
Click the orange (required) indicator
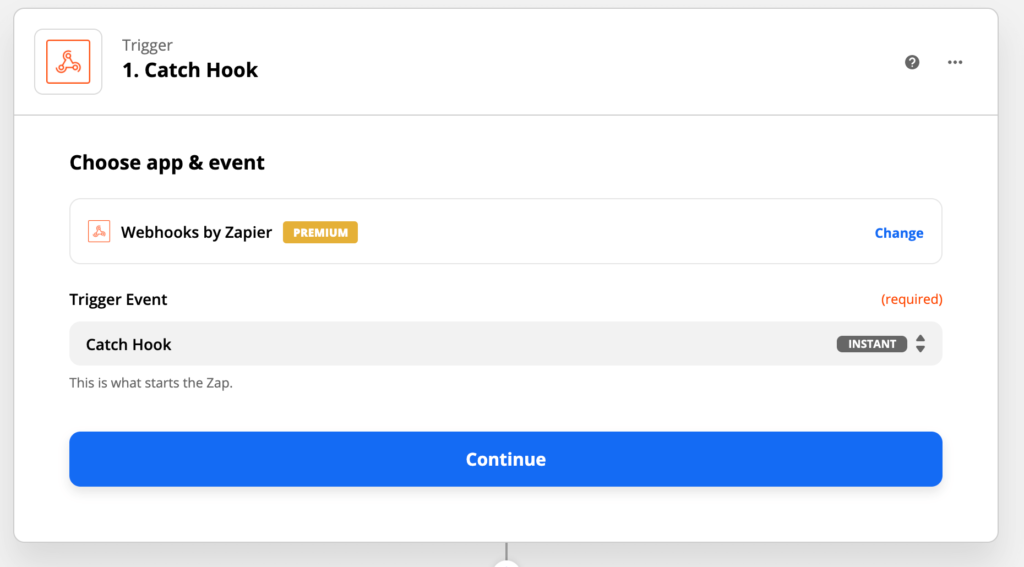[x=911, y=299]
